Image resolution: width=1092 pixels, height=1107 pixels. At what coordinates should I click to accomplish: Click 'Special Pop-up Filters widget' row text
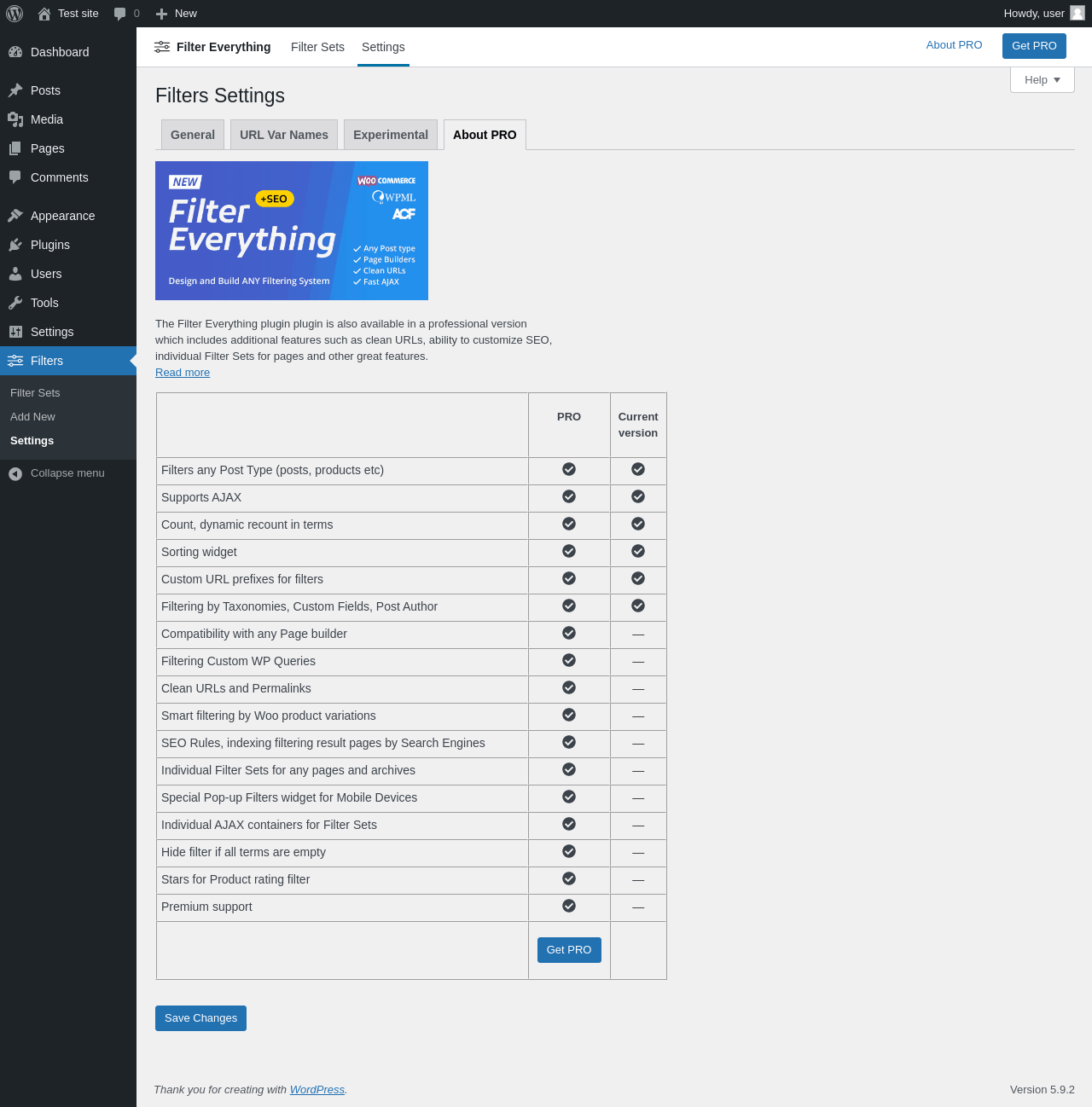(x=289, y=797)
